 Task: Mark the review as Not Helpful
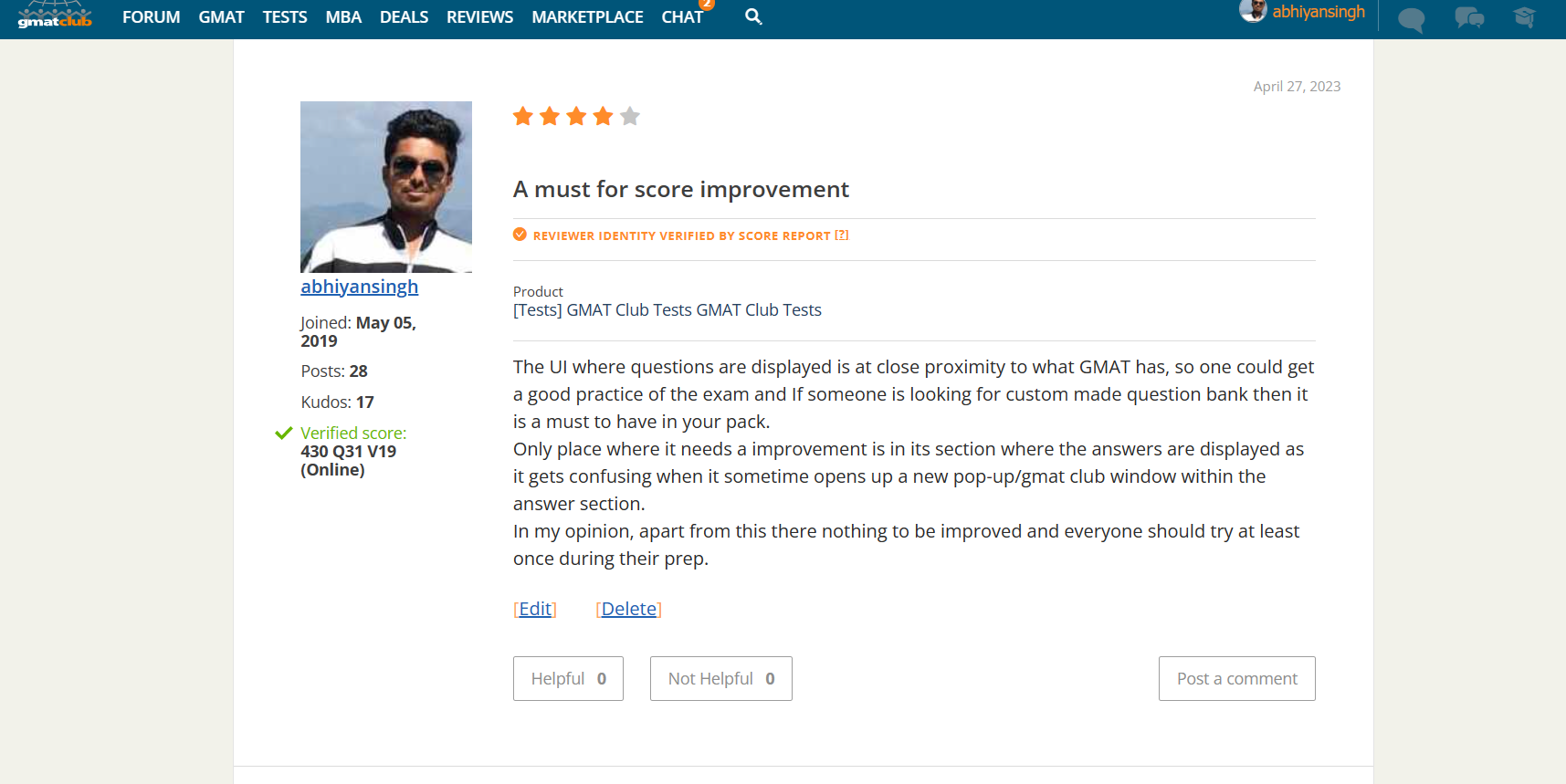click(x=720, y=678)
